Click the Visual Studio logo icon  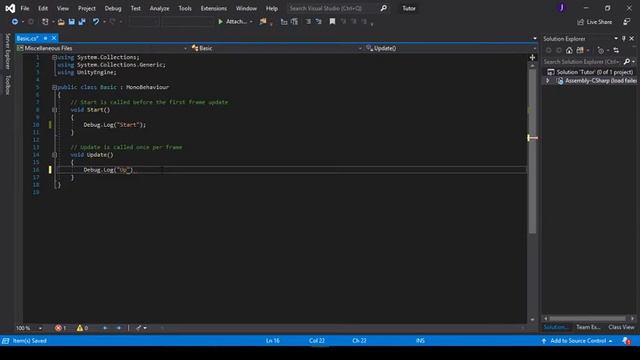click(10, 8)
